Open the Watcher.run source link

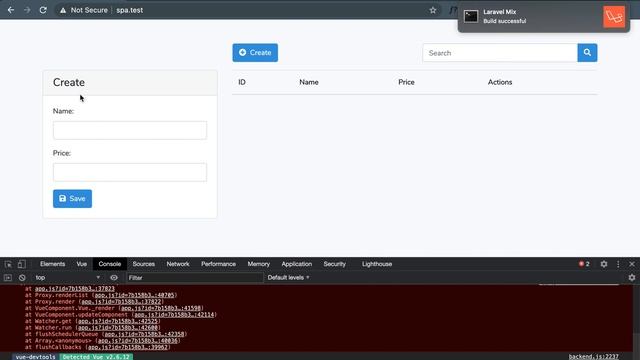118,328
